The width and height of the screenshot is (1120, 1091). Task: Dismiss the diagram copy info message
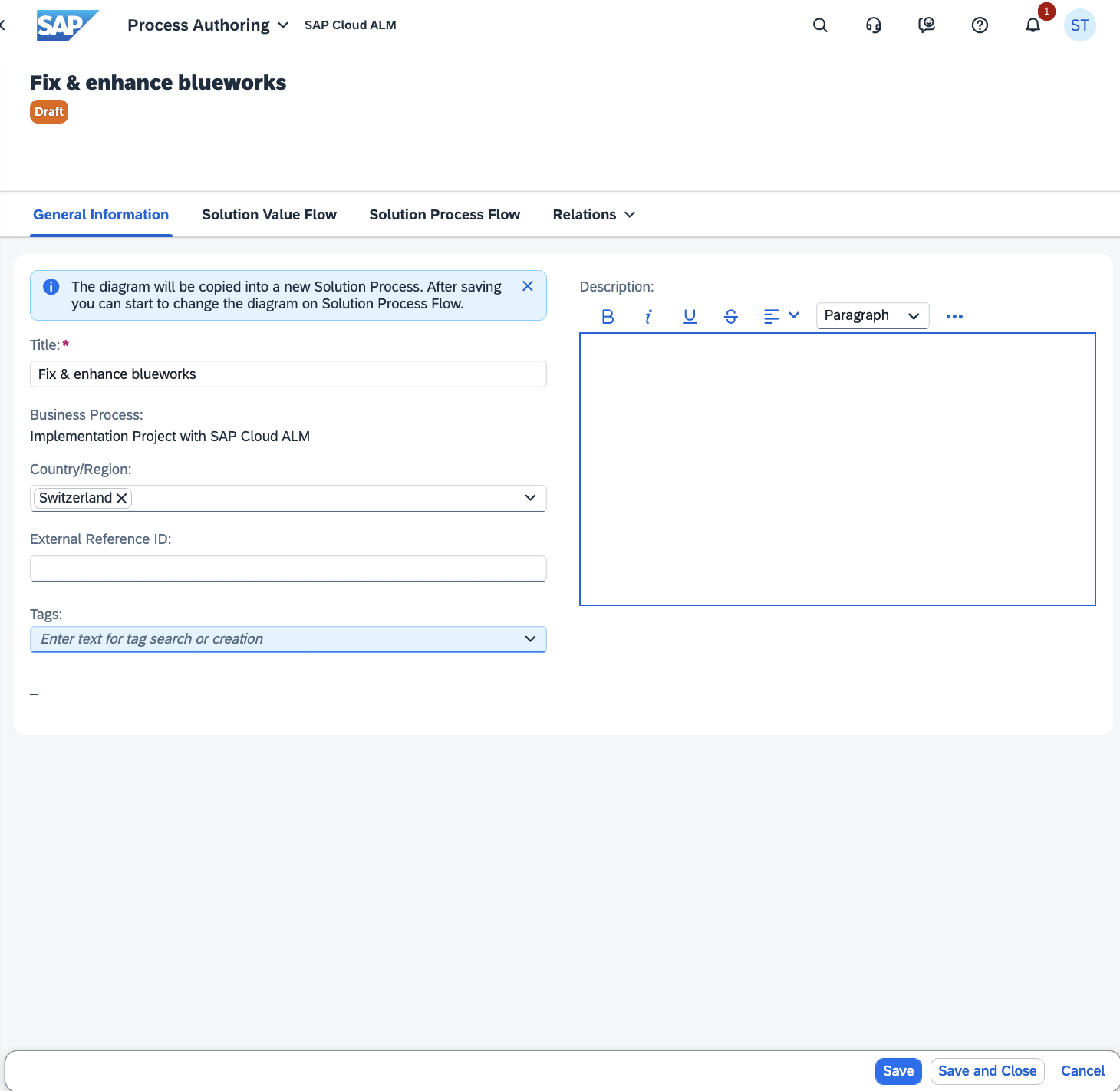528,286
